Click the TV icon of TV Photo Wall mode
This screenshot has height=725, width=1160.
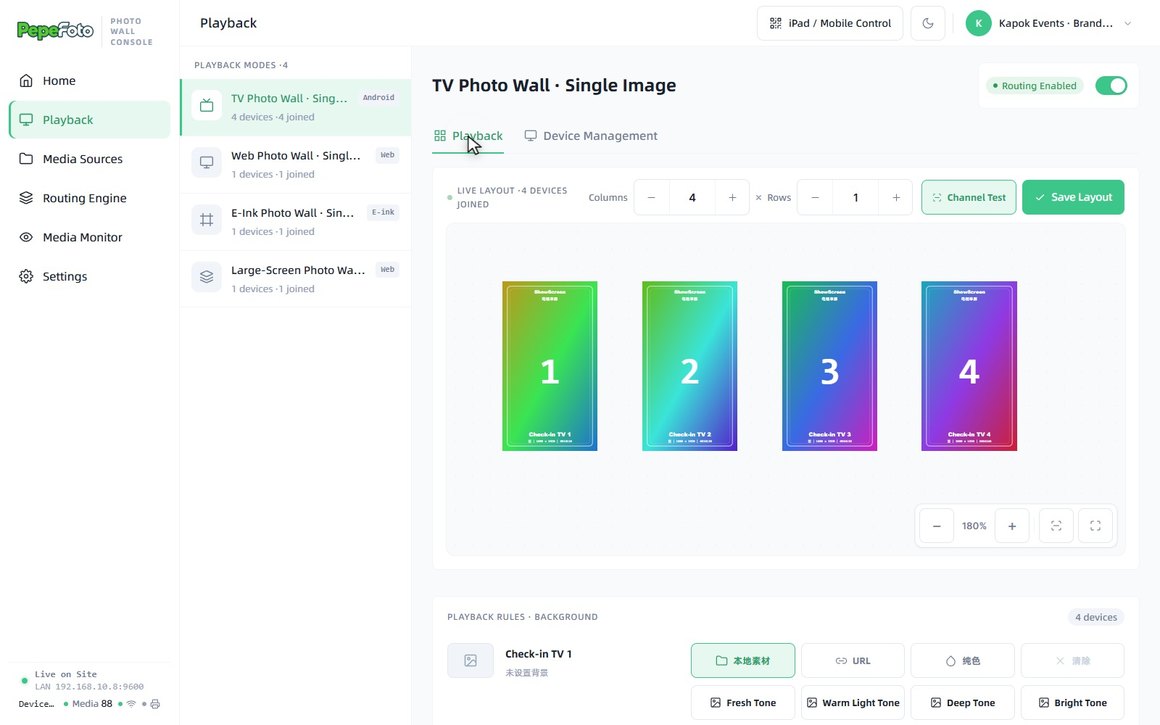pos(206,106)
